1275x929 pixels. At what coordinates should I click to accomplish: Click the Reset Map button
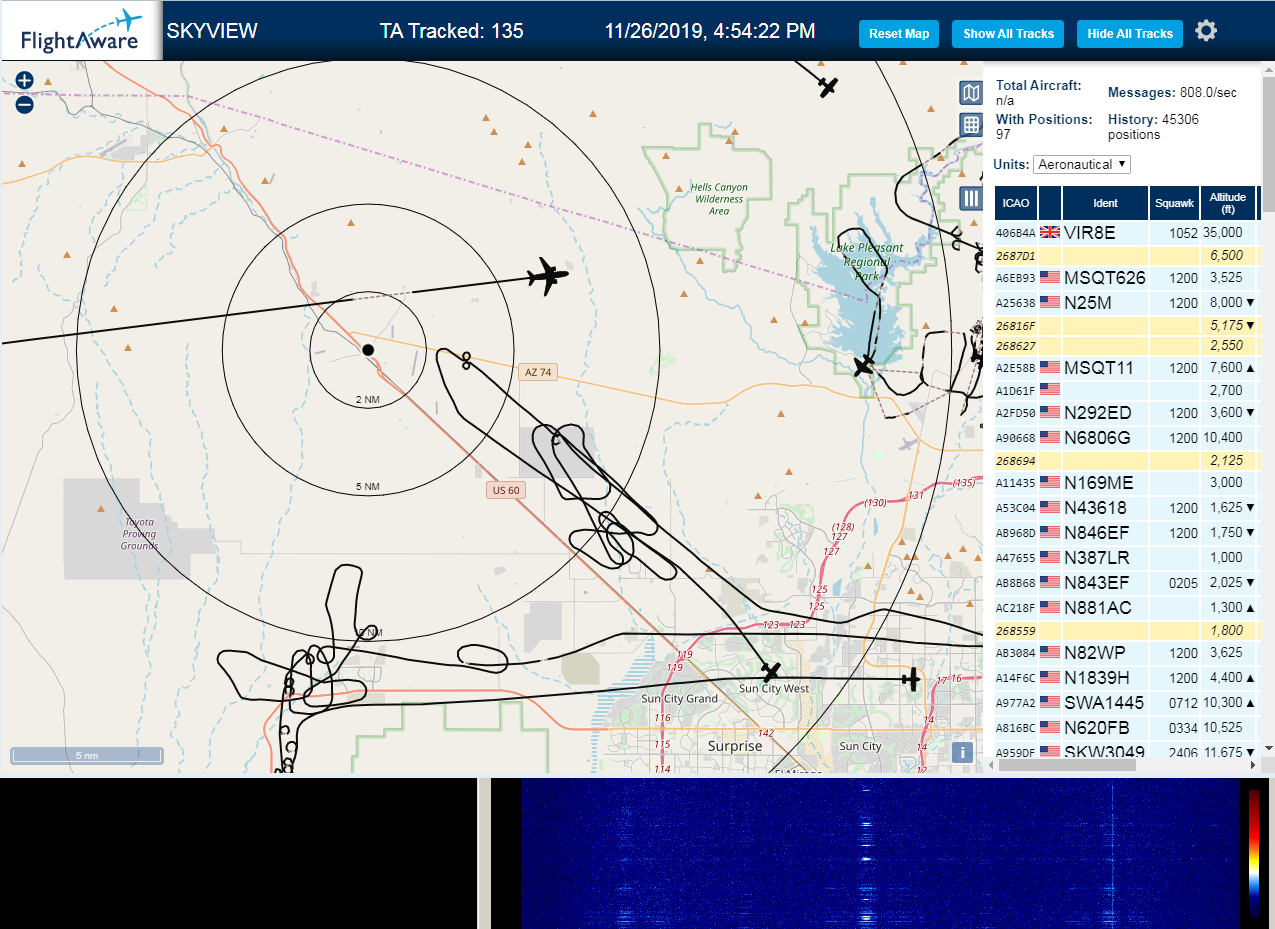[x=899, y=34]
